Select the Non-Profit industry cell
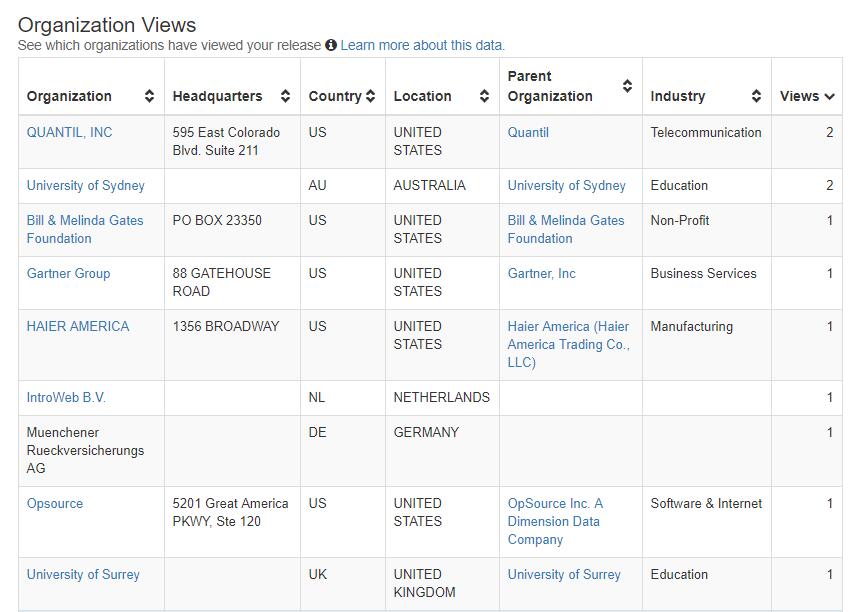This screenshot has height=612, width=863. click(707, 230)
